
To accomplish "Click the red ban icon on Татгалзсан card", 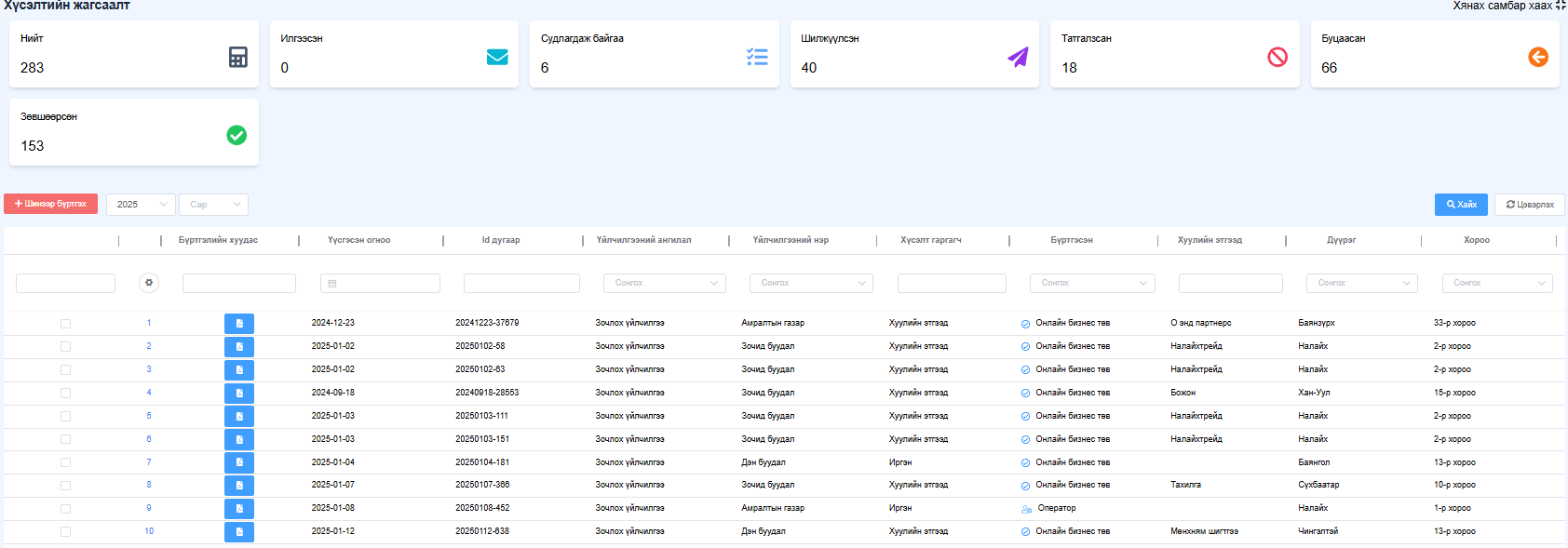I will click(1277, 57).
